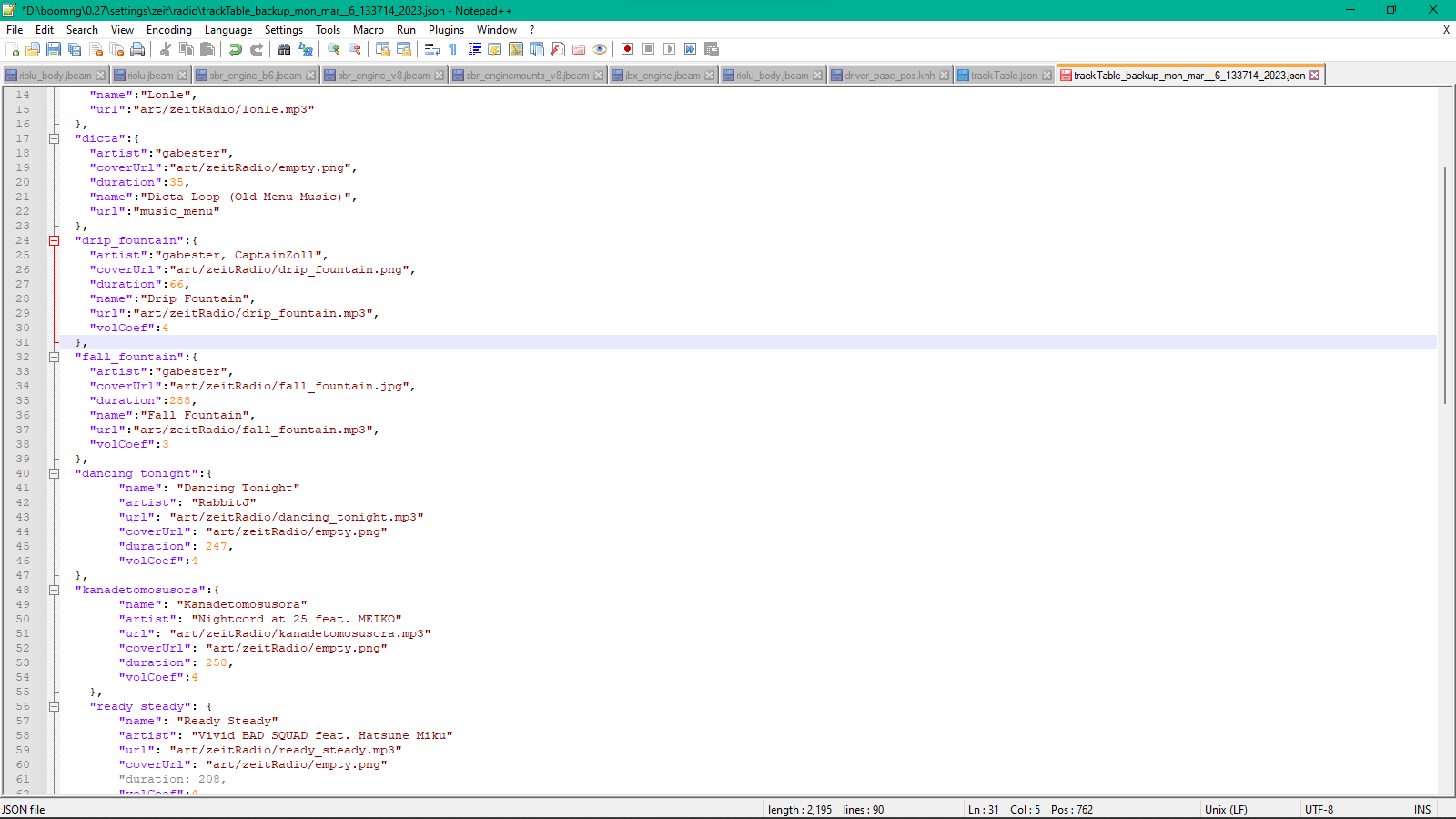Viewport: 1456px width, 819px height.
Task: Click the Zoom In magnifier icon
Action: coord(334,49)
